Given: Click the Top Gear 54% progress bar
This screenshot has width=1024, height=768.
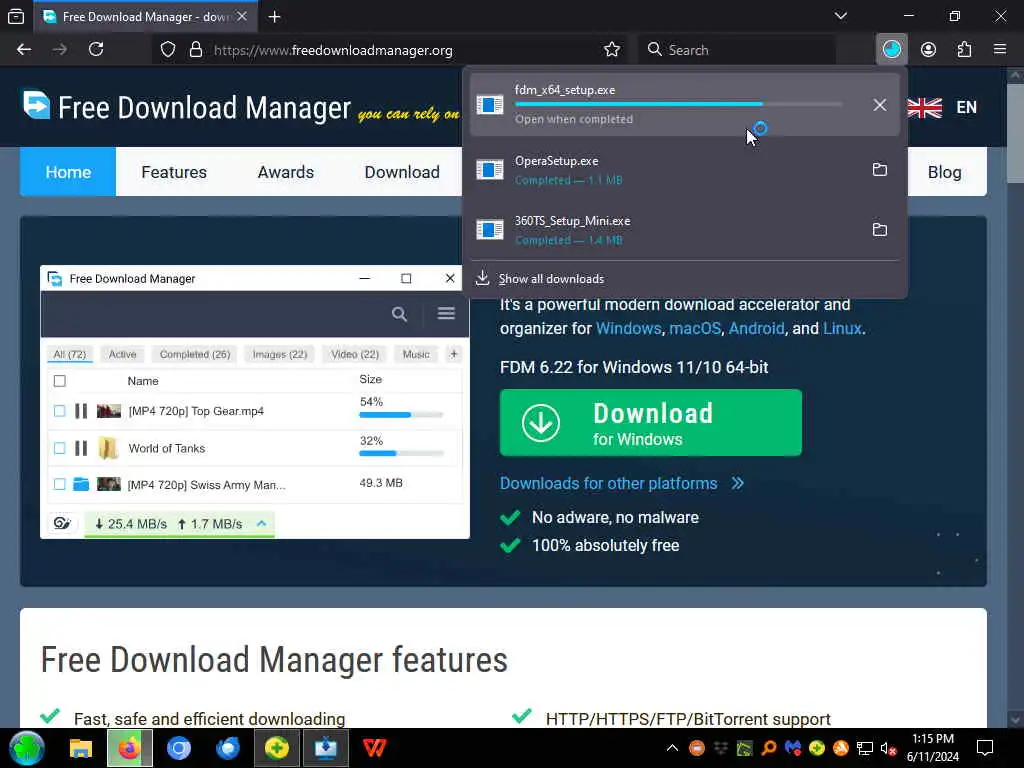Looking at the screenshot, I should click(401, 415).
